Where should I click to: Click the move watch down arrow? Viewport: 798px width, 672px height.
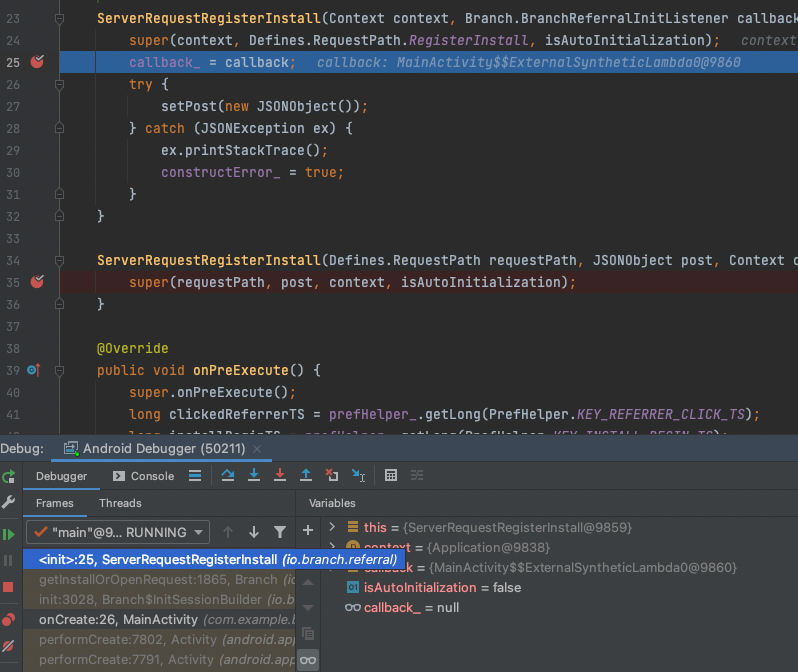pyautogui.click(x=308, y=607)
